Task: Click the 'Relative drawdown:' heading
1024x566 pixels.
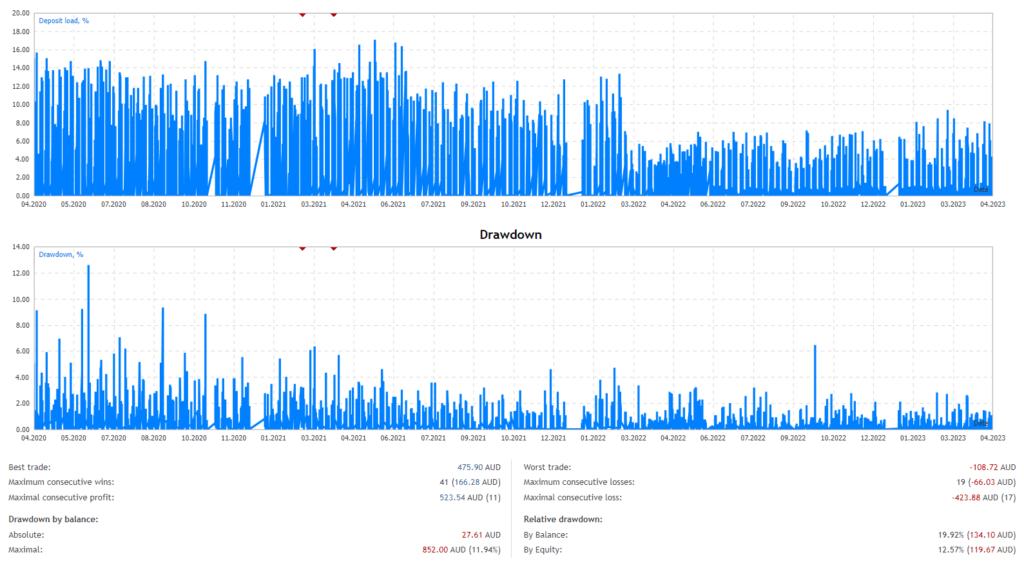Action: pyautogui.click(x=563, y=519)
